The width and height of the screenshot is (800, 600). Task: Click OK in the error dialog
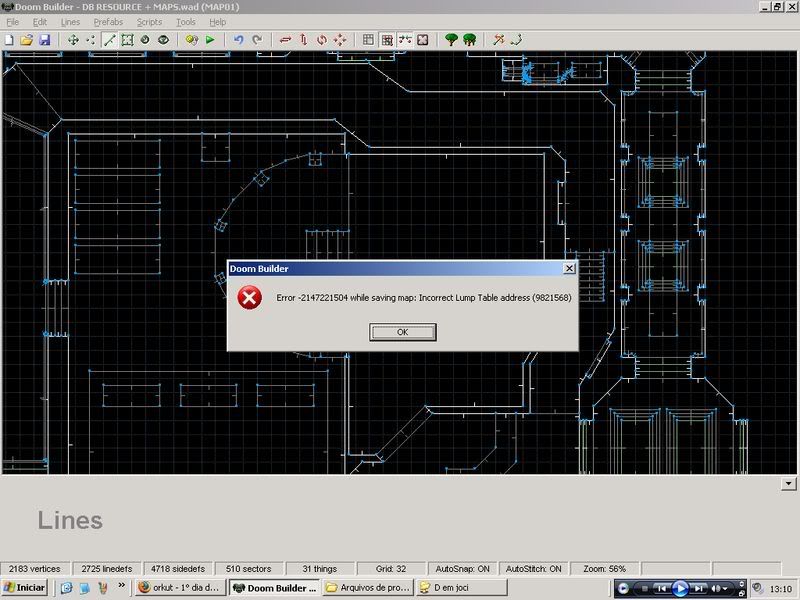coord(403,332)
